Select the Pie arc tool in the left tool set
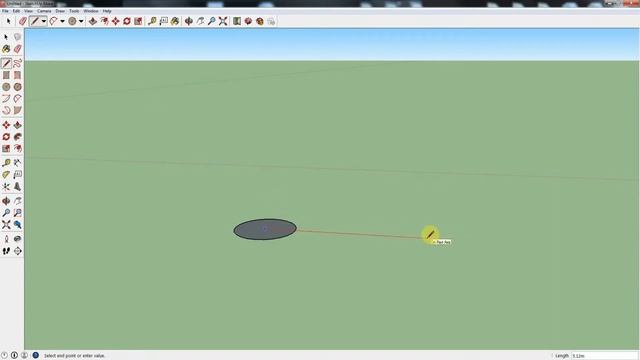 coord(17,111)
